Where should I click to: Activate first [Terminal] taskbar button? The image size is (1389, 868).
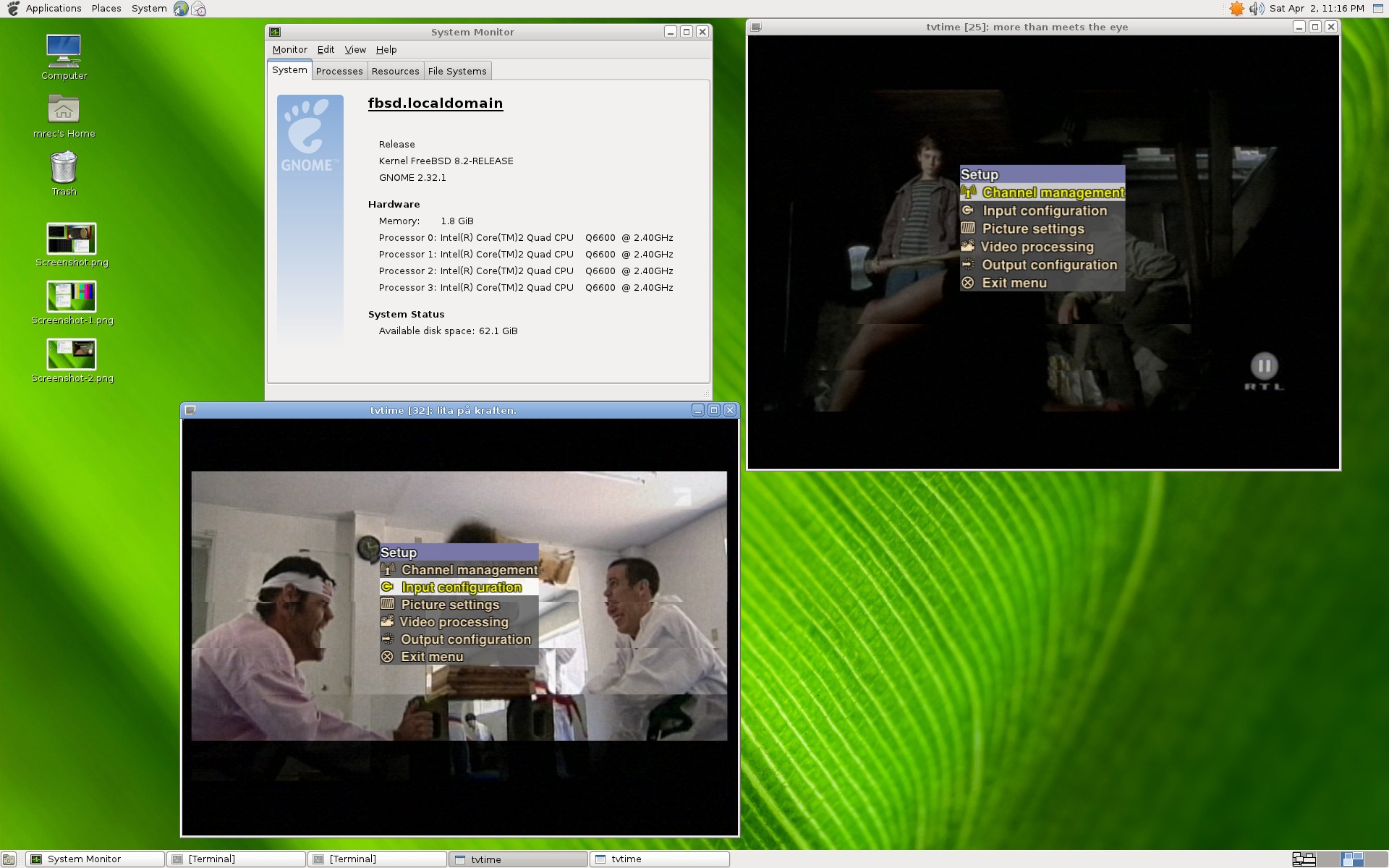(x=237, y=859)
